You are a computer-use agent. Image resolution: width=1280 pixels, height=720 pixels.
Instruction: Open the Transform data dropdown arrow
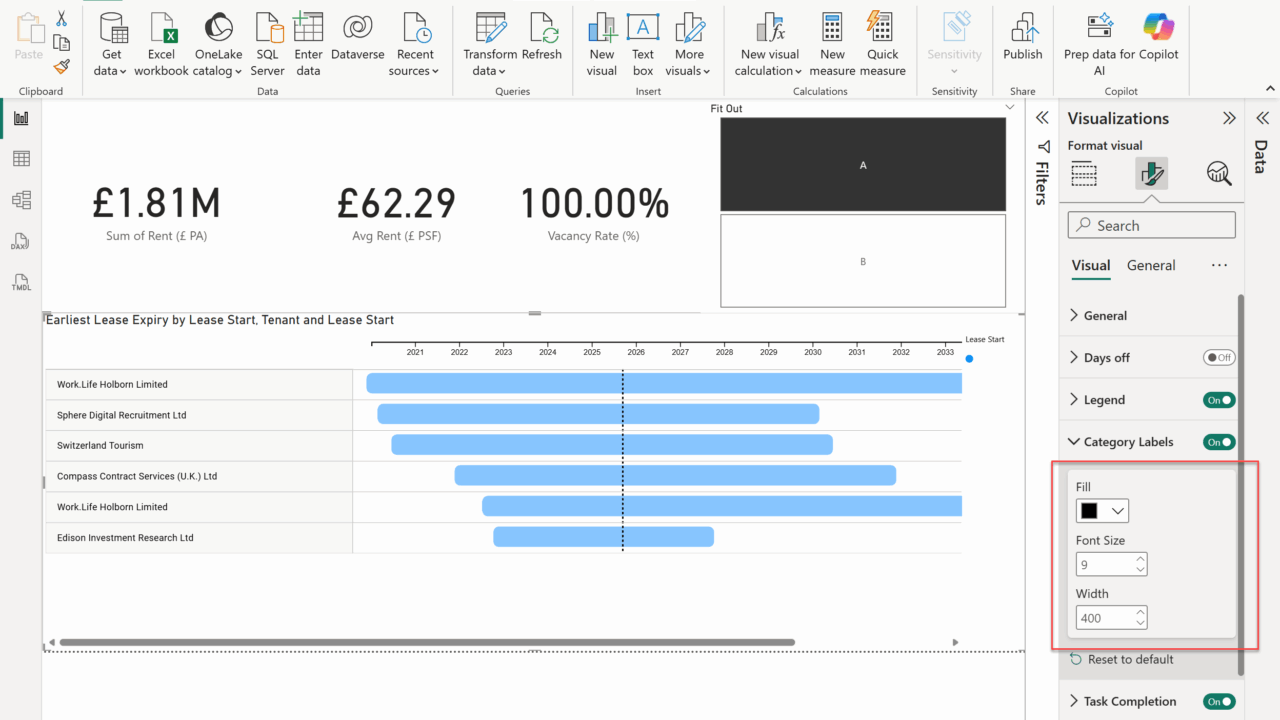(501, 72)
